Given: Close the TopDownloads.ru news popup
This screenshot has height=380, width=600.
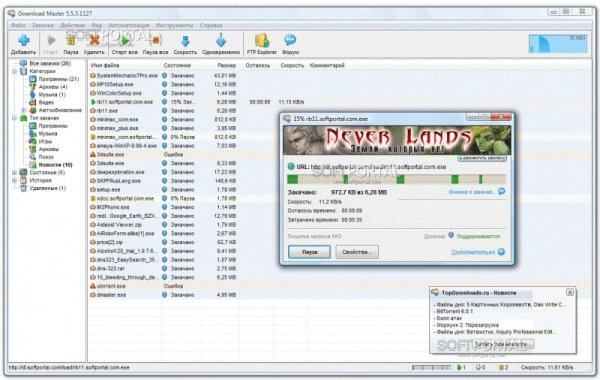Looking at the screenshot, I should point(570,292).
